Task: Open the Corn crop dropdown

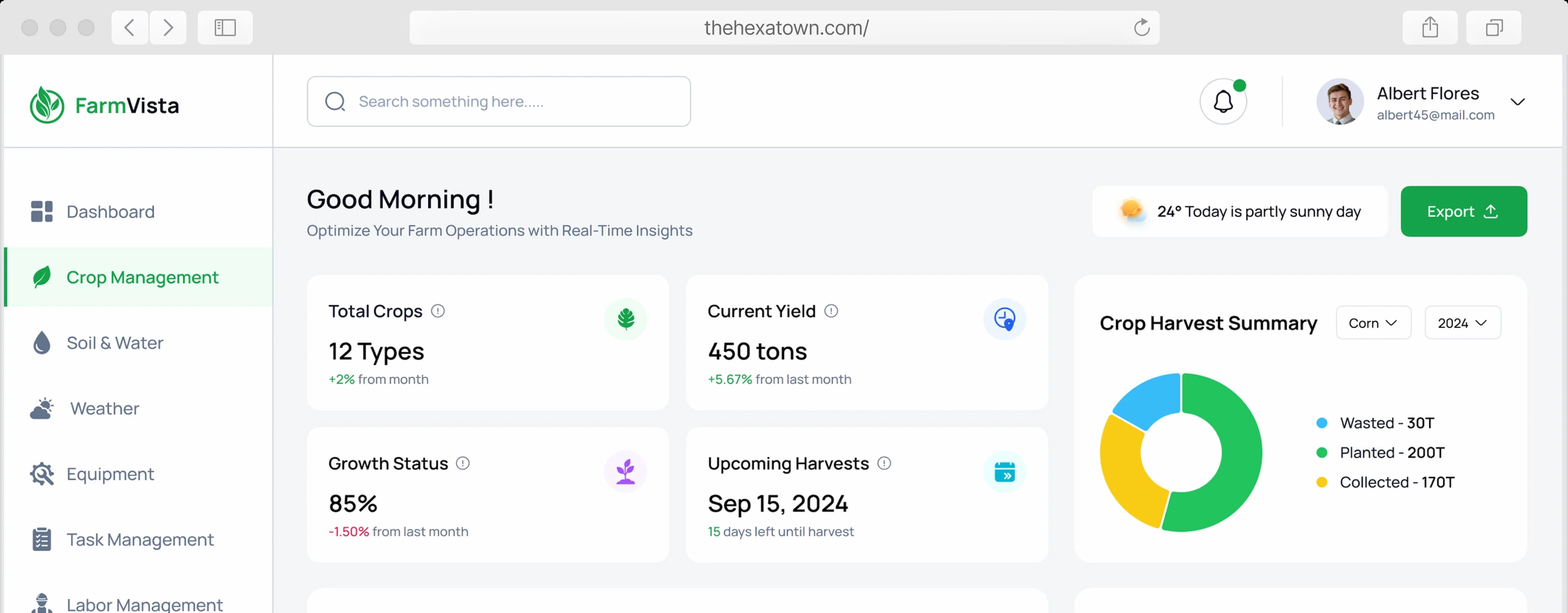Action: pos(1373,323)
